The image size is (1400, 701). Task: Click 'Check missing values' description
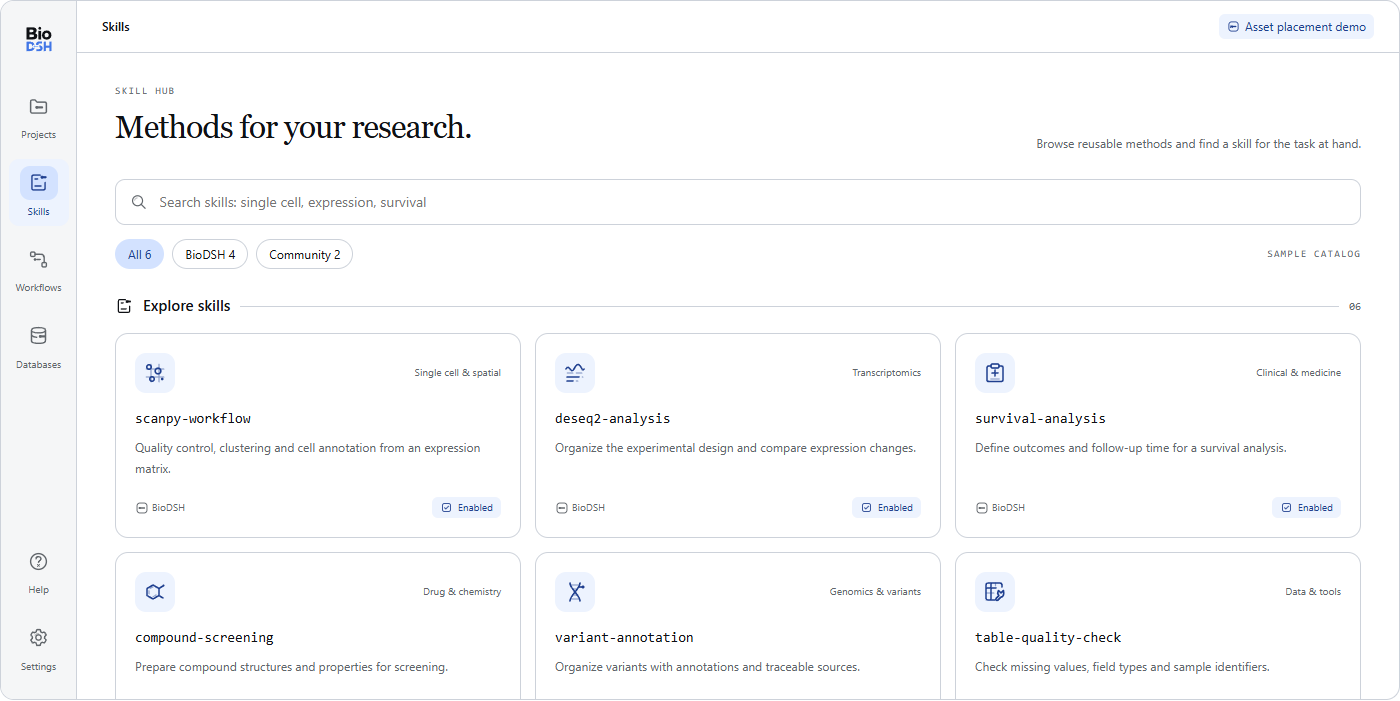(1122, 667)
